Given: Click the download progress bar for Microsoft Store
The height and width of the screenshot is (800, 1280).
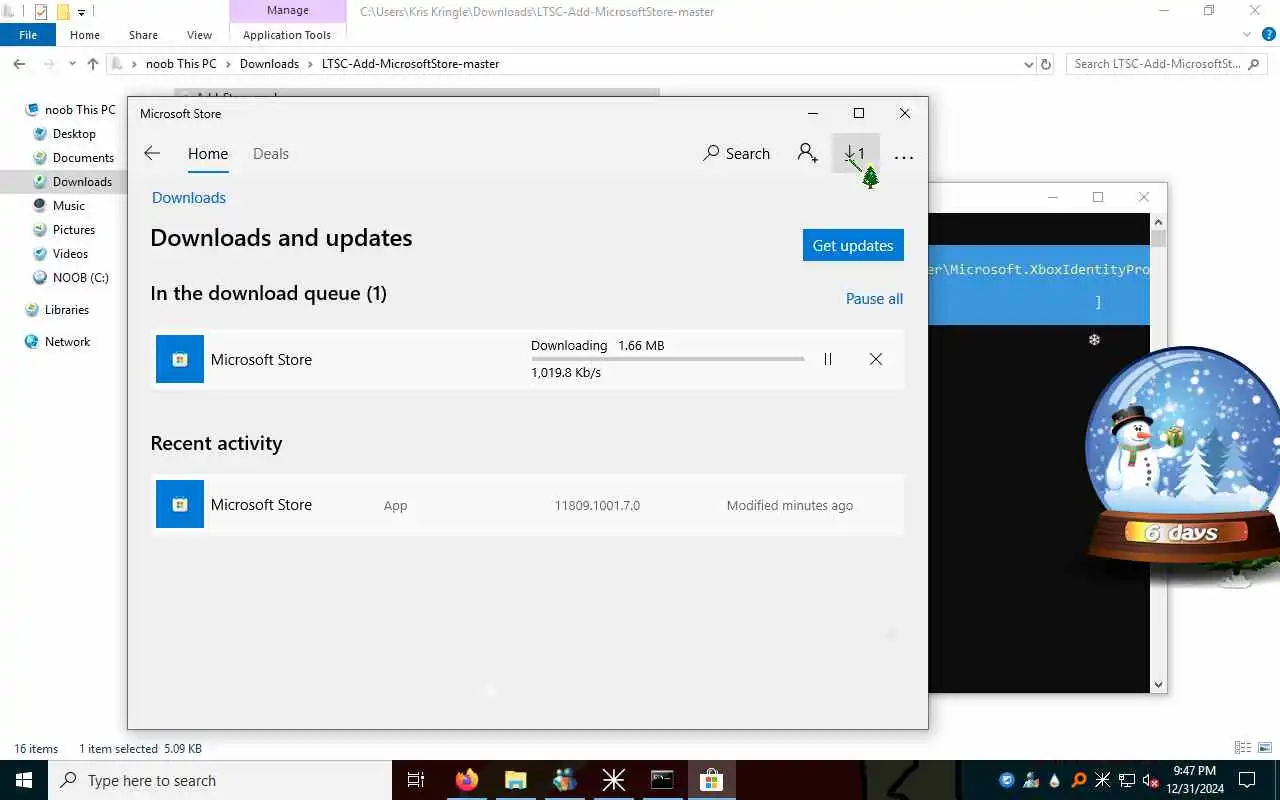Looking at the screenshot, I should click(x=667, y=359).
